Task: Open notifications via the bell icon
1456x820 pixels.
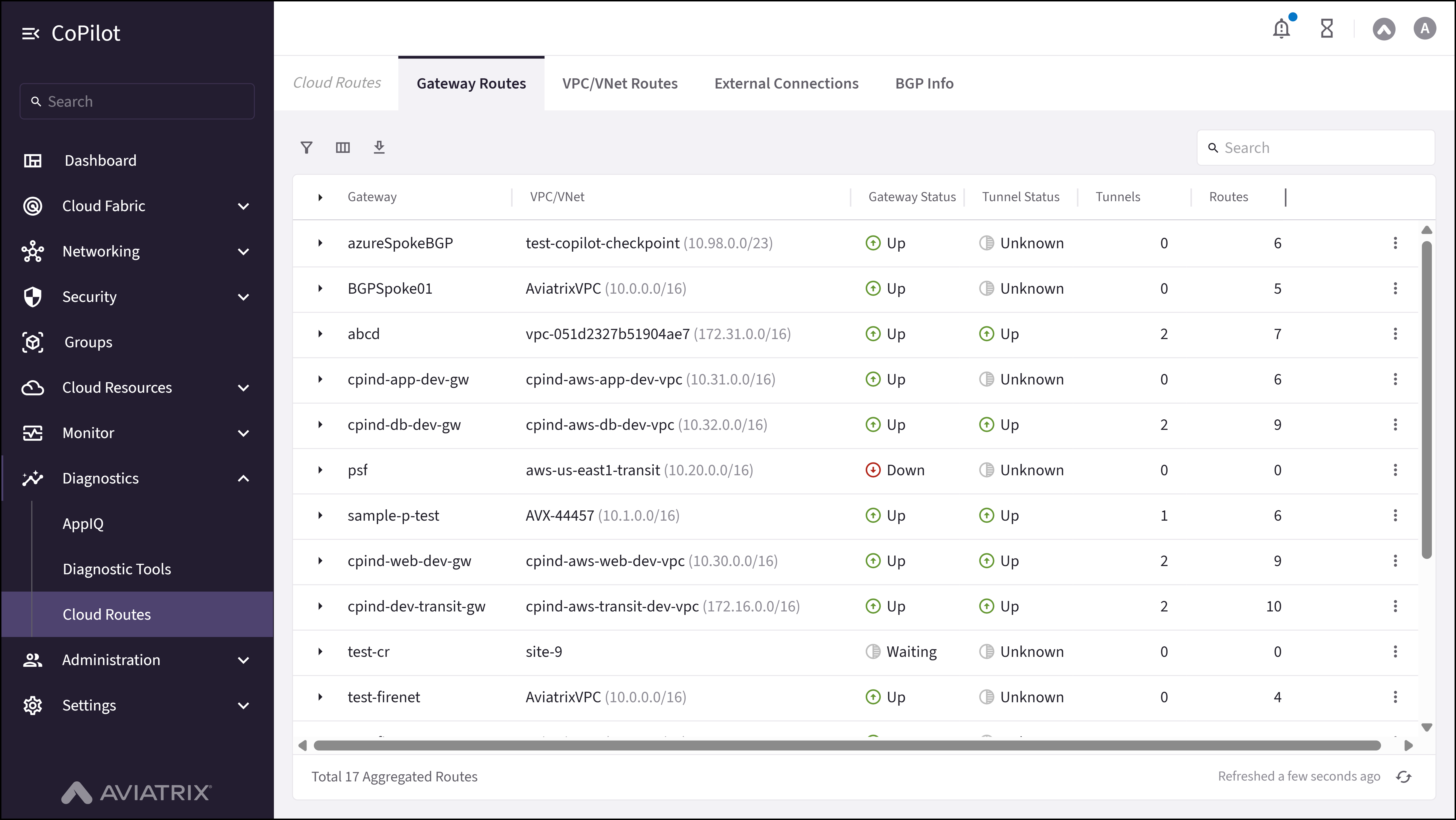Action: [1281, 28]
